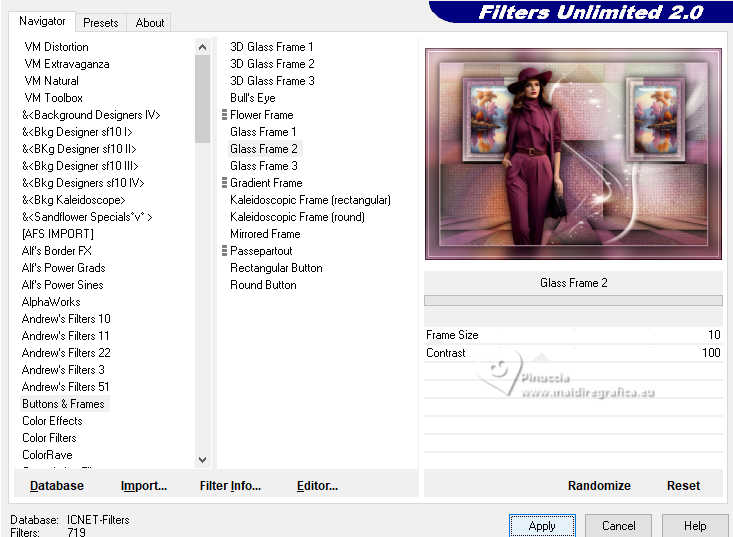Viewport: 733px width, 537px height.
Task: Choose Kaleidoscopic Frame (rectangular) filter
Action: pos(310,200)
